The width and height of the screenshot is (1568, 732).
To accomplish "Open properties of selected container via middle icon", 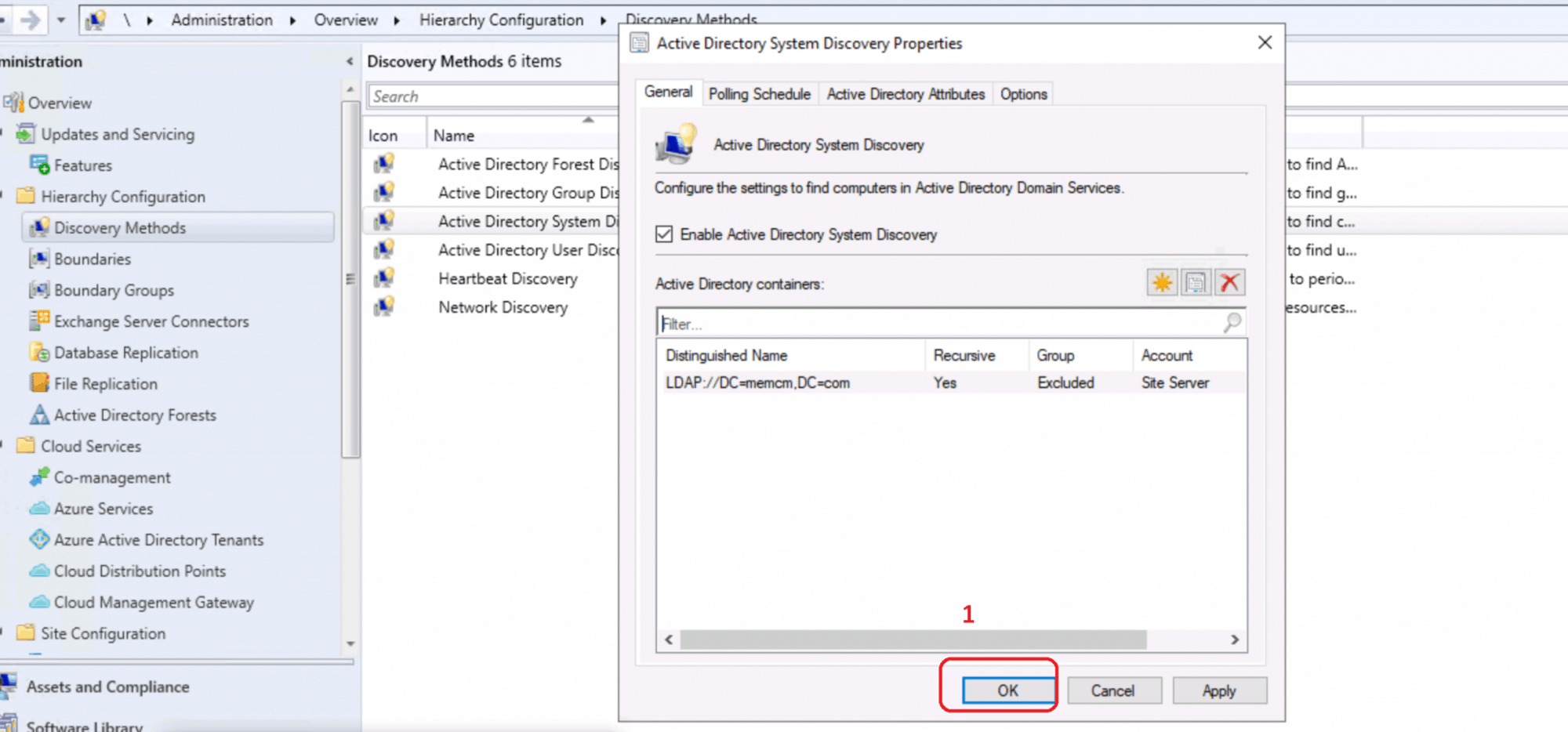I will pyautogui.click(x=1196, y=282).
